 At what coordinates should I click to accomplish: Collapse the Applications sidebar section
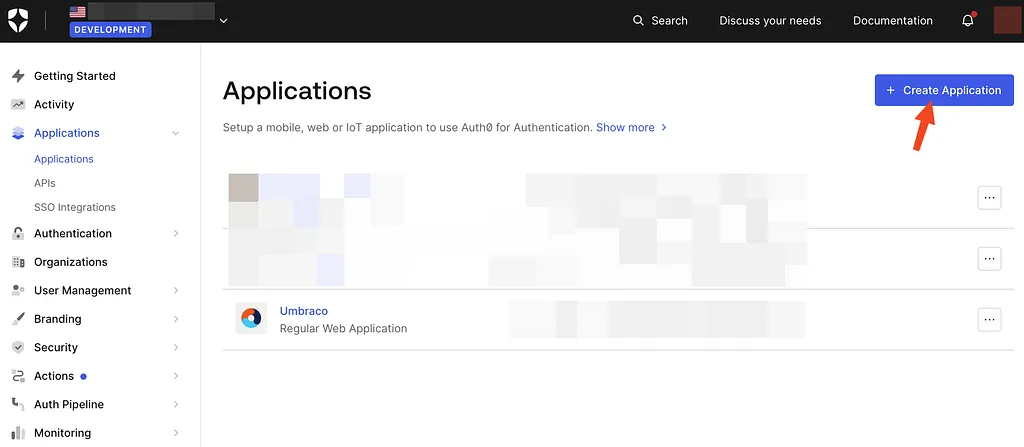[x=176, y=133]
